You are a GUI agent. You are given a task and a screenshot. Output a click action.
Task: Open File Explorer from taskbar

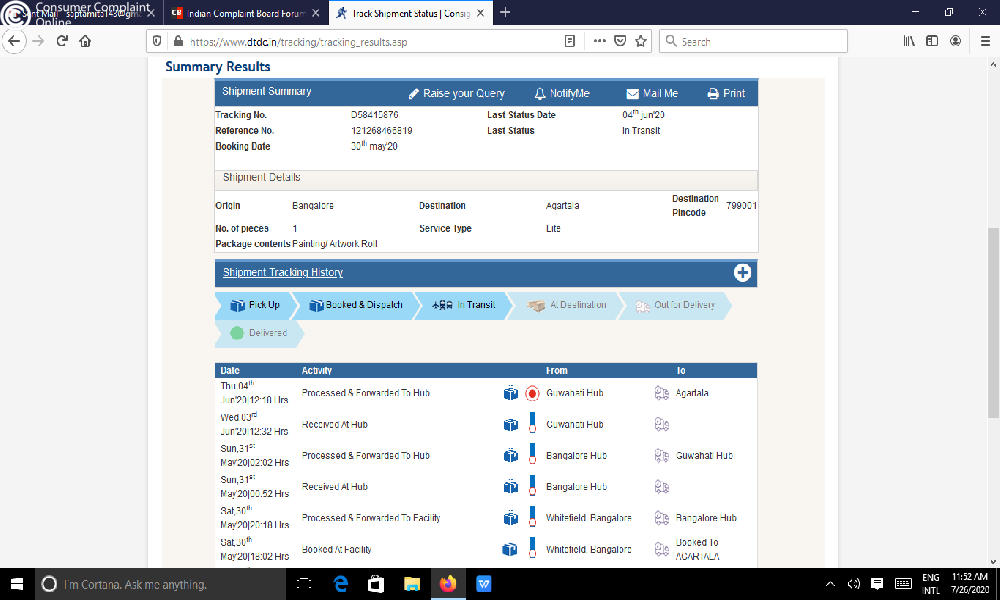tap(411, 583)
